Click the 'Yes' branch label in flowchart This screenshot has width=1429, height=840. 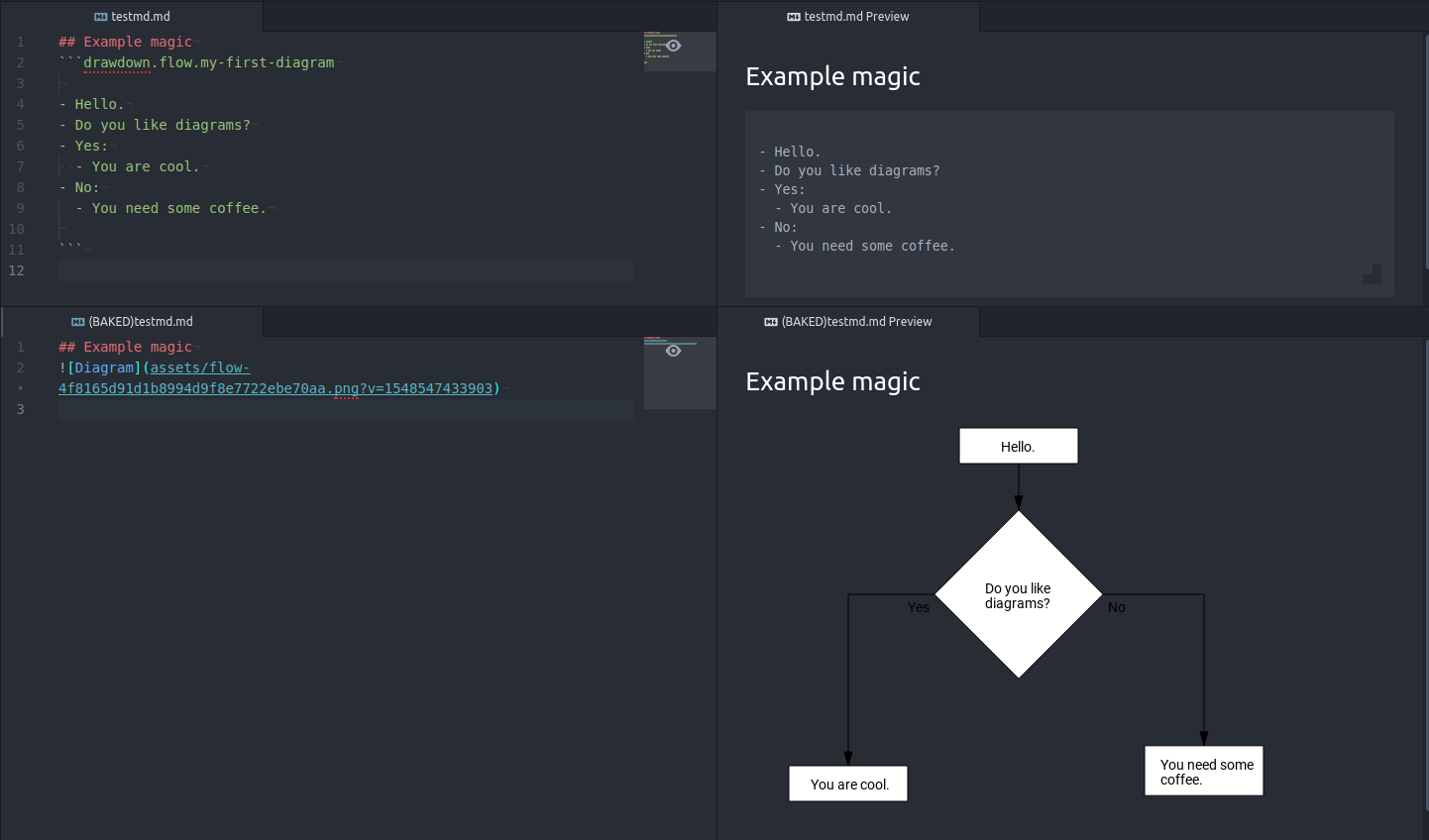point(919,607)
